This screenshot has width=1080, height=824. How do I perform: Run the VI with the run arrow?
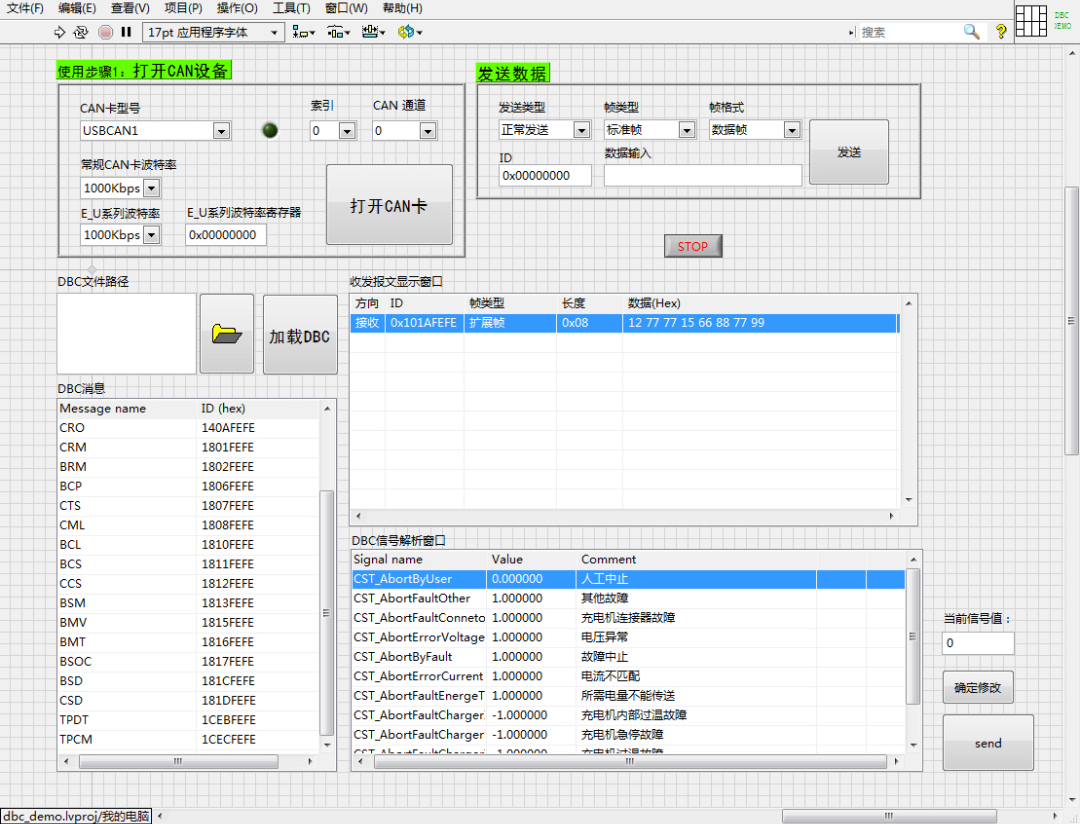pyautogui.click(x=60, y=31)
